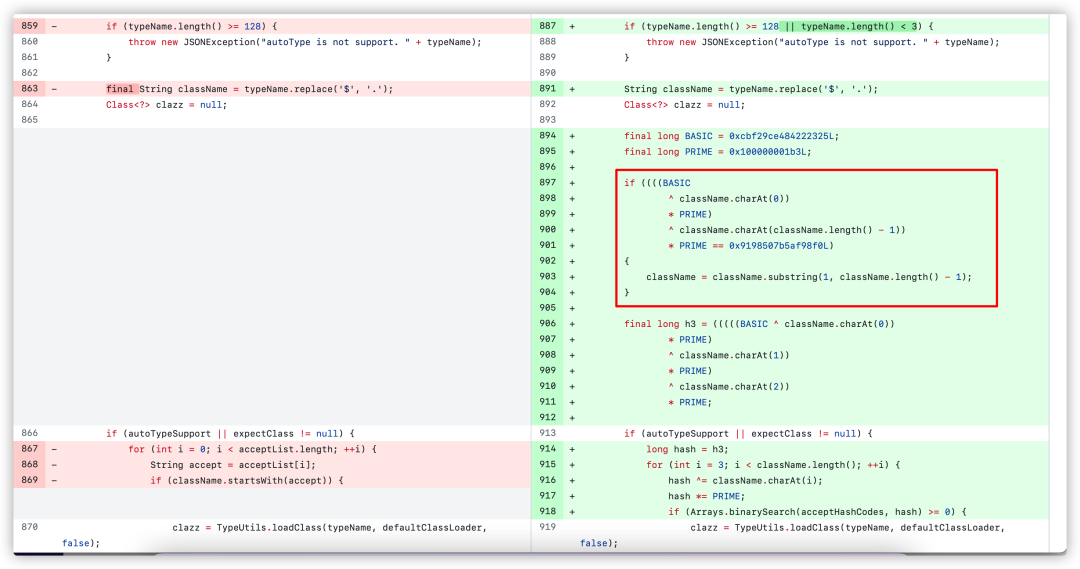Click line number 918 beside the Arrays.binarySearch line
Viewport: 1080px width, 569px height.
tap(548, 512)
